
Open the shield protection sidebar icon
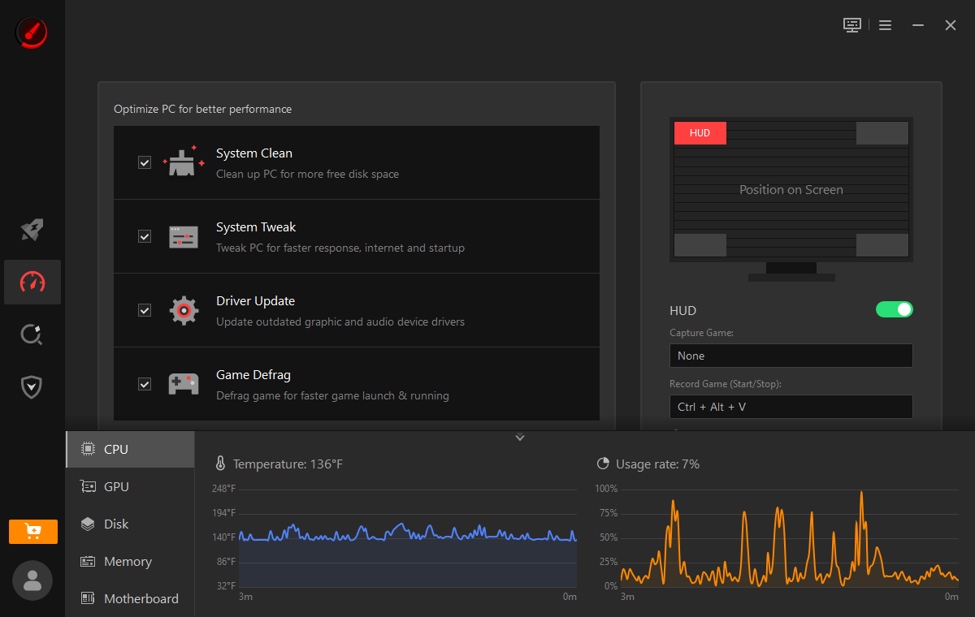tap(32, 387)
